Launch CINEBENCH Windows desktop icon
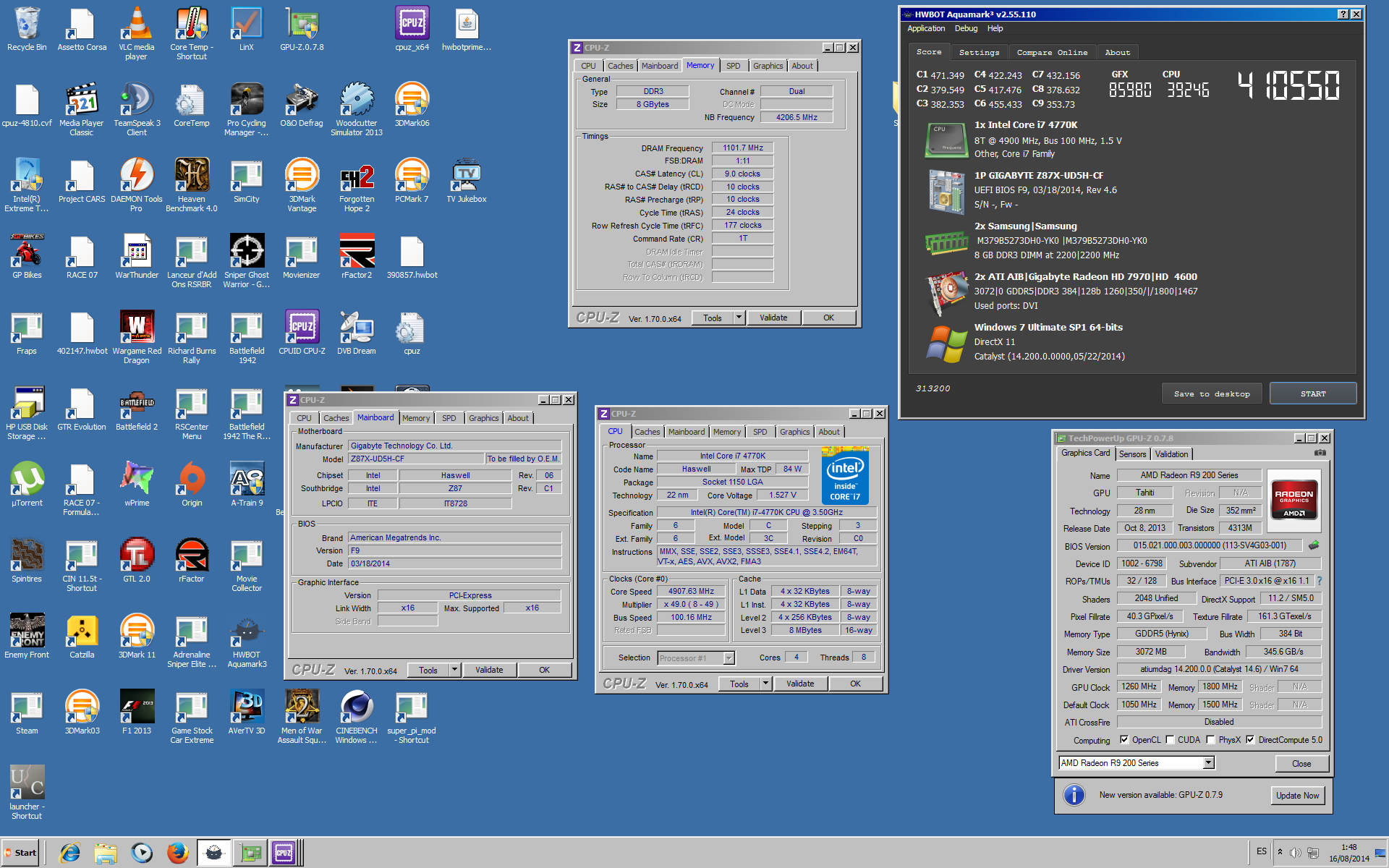 (357, 717)
